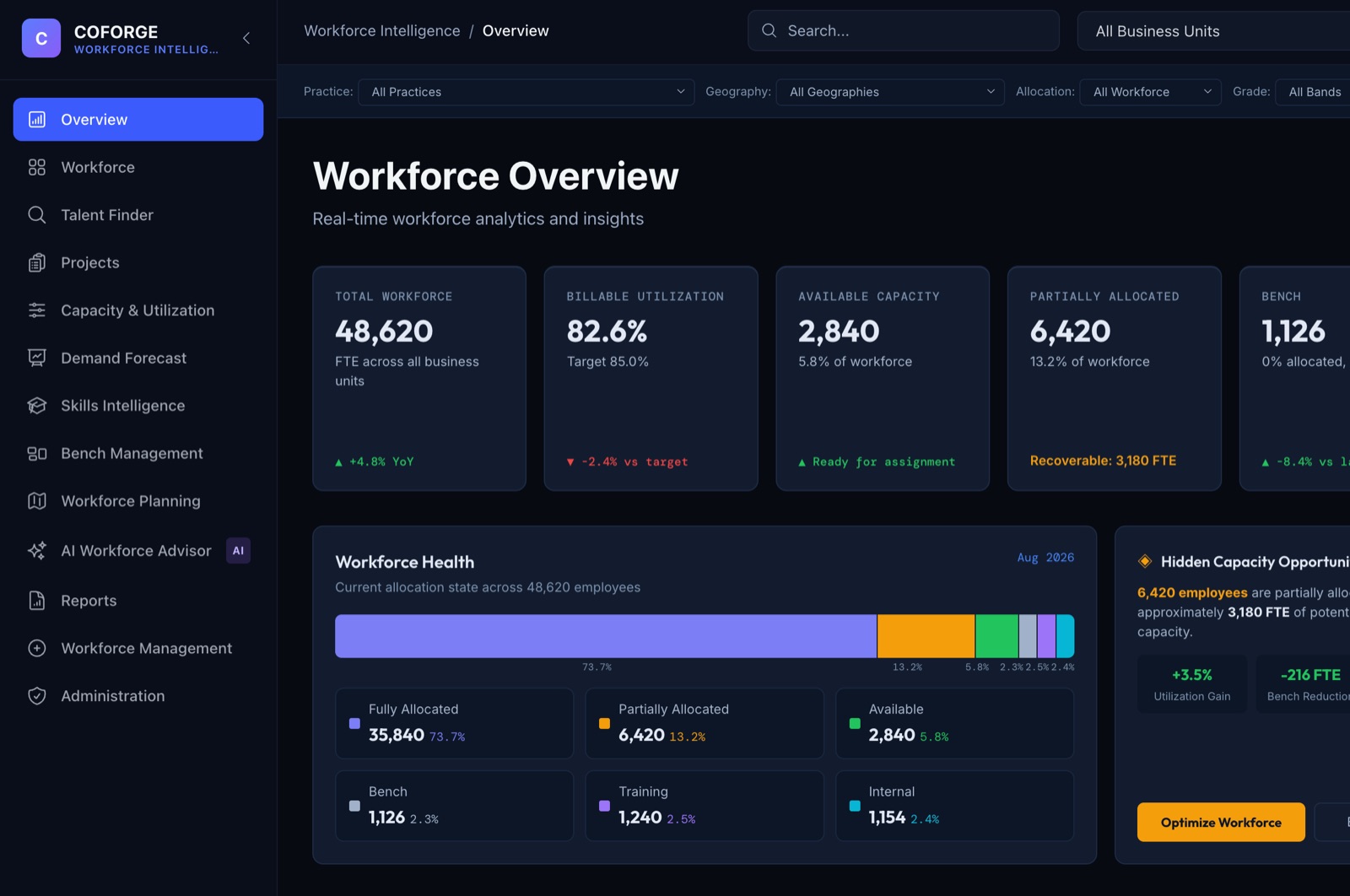Navigate to Projects
Image resolution: width=1350 pixels, height=896 pixels.
tap(138, 262)
